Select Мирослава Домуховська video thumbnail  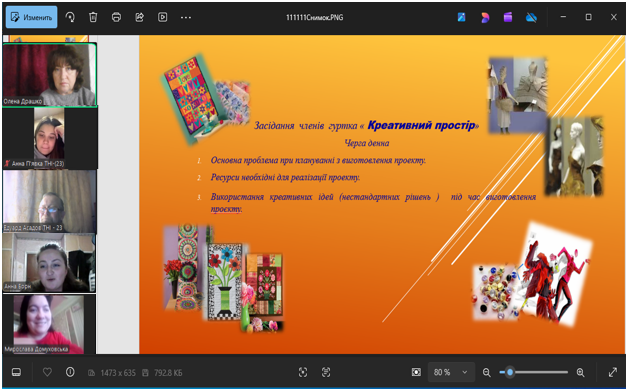49,324
